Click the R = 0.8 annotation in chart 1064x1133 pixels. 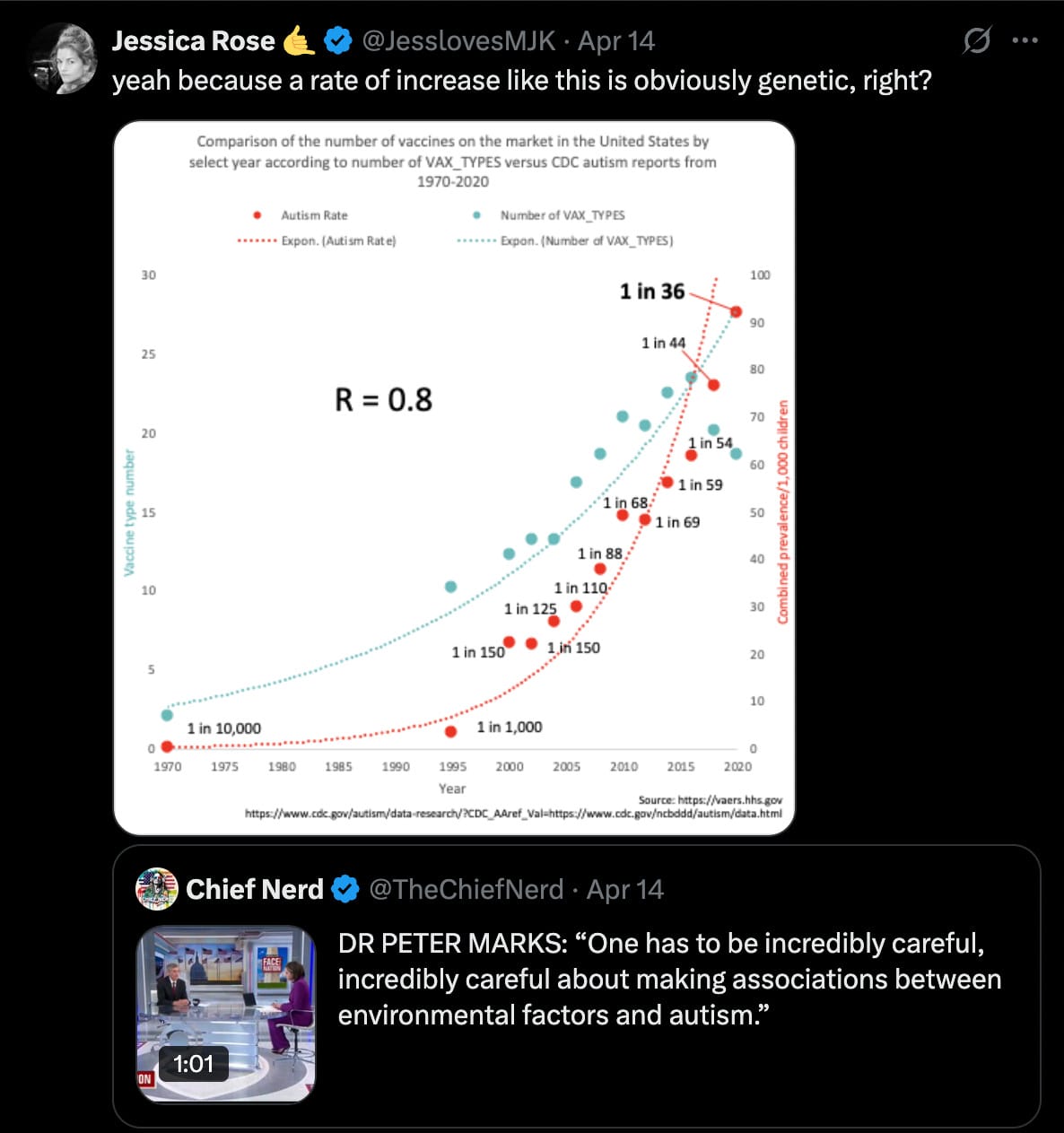tap(383, 399)
